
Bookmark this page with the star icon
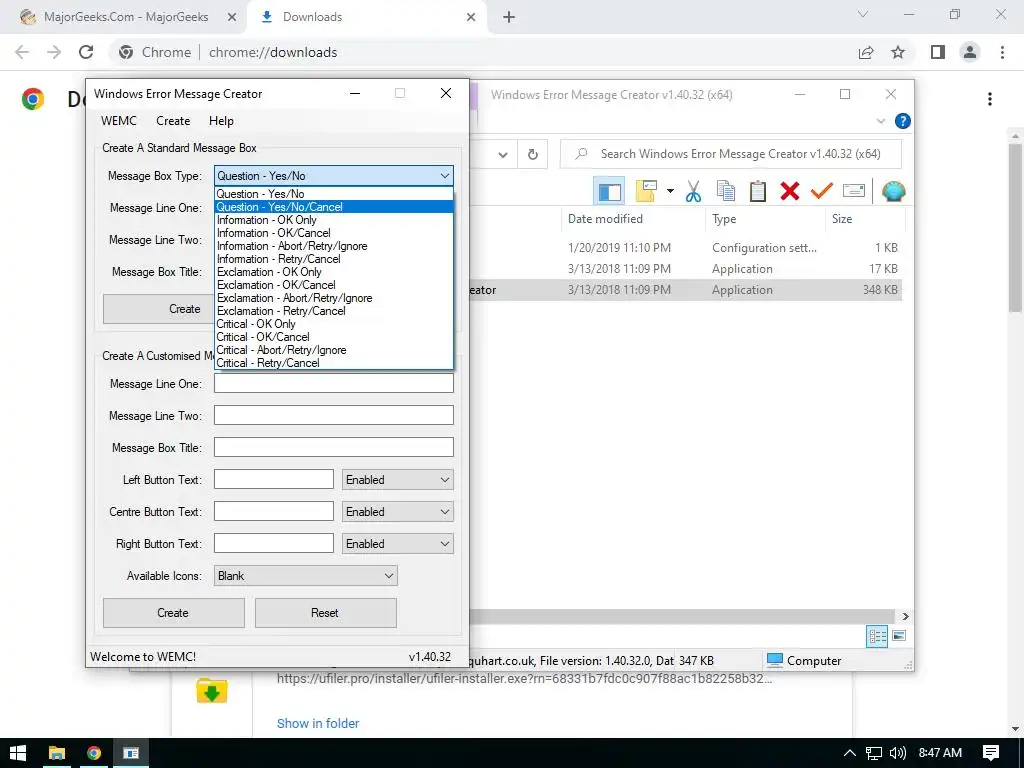coord(898,52)
